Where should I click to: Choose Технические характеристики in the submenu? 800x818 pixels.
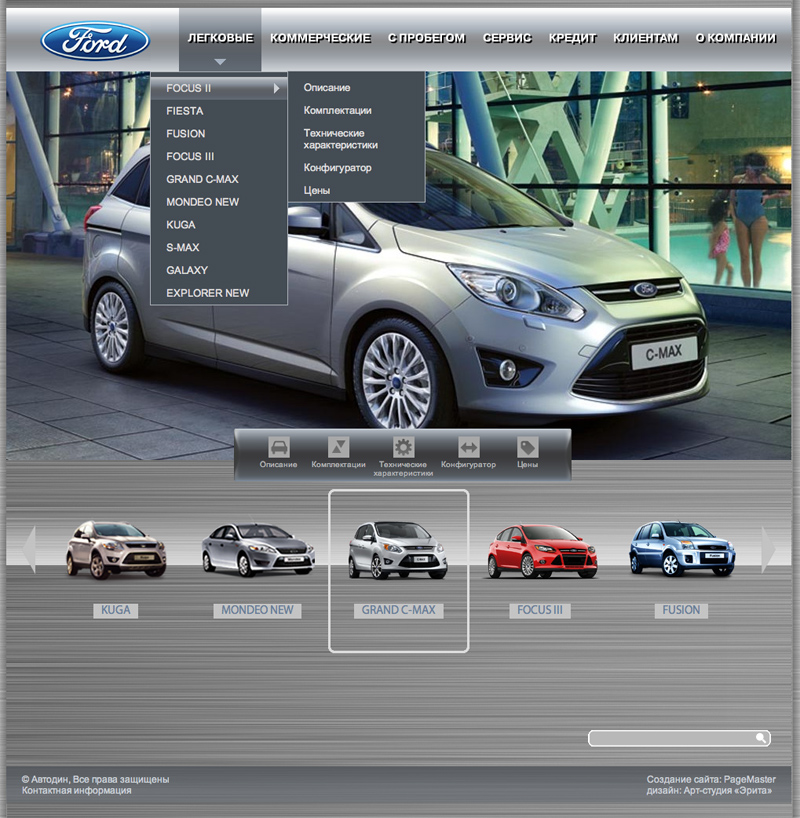coord(341,139)
